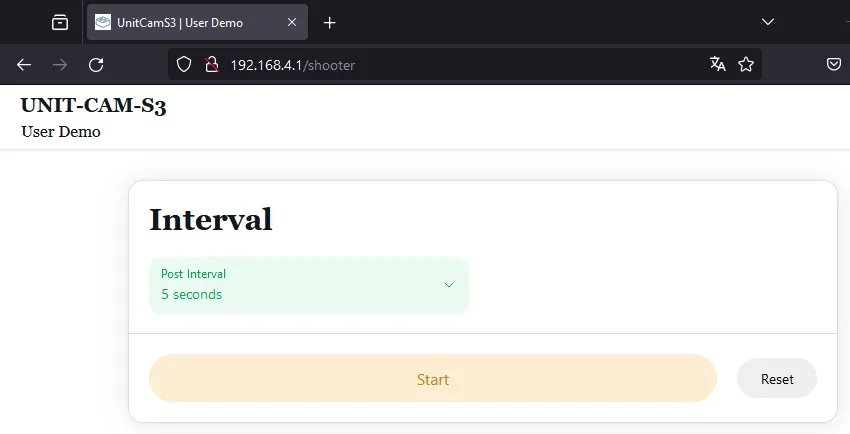Image resolution: width=850 pixels, height=434 pixels.
Task: Open a new browser tab
Action: tap(329, 22)
